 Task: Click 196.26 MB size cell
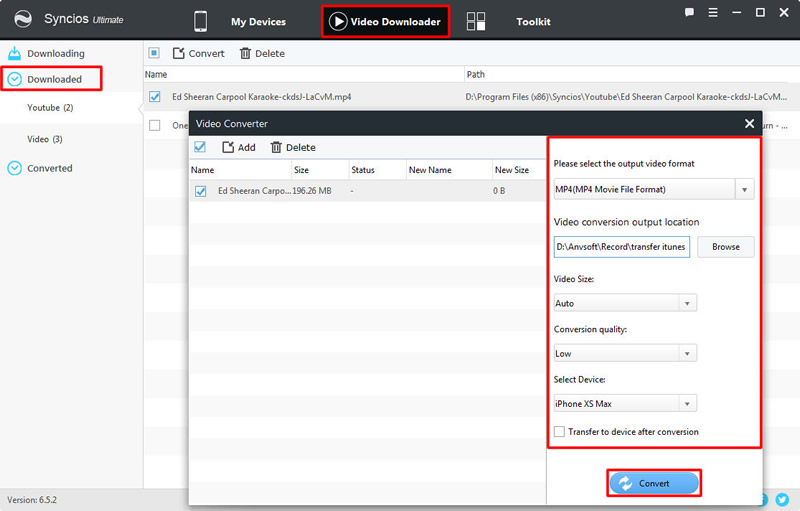coord(312,191)
